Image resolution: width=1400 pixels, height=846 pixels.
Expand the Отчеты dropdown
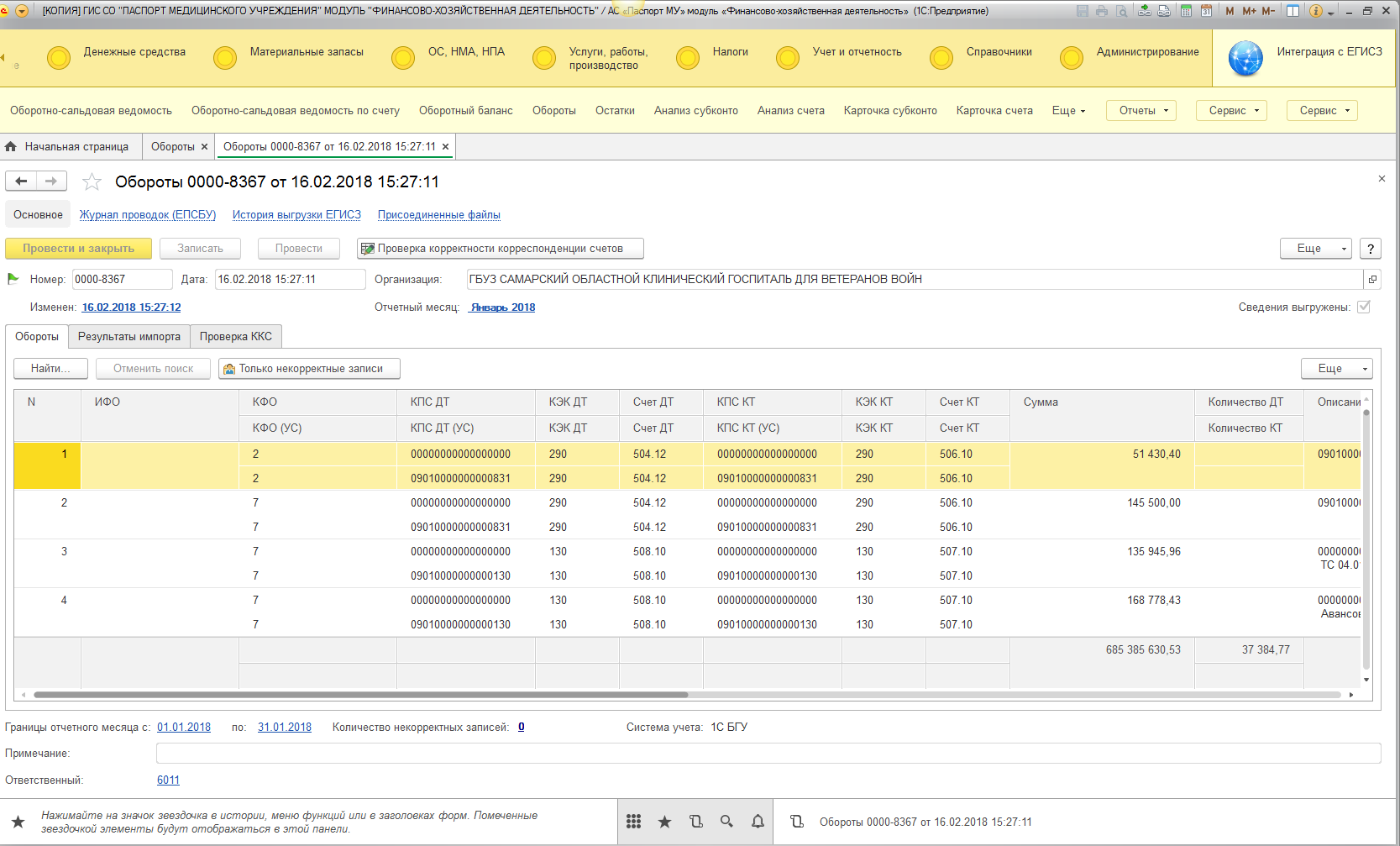point(1142,111)
